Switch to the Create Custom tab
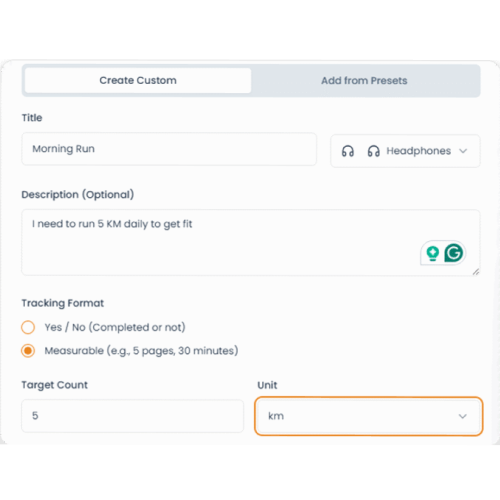Screen dimensions: 500x500 (x=138, y=81)
